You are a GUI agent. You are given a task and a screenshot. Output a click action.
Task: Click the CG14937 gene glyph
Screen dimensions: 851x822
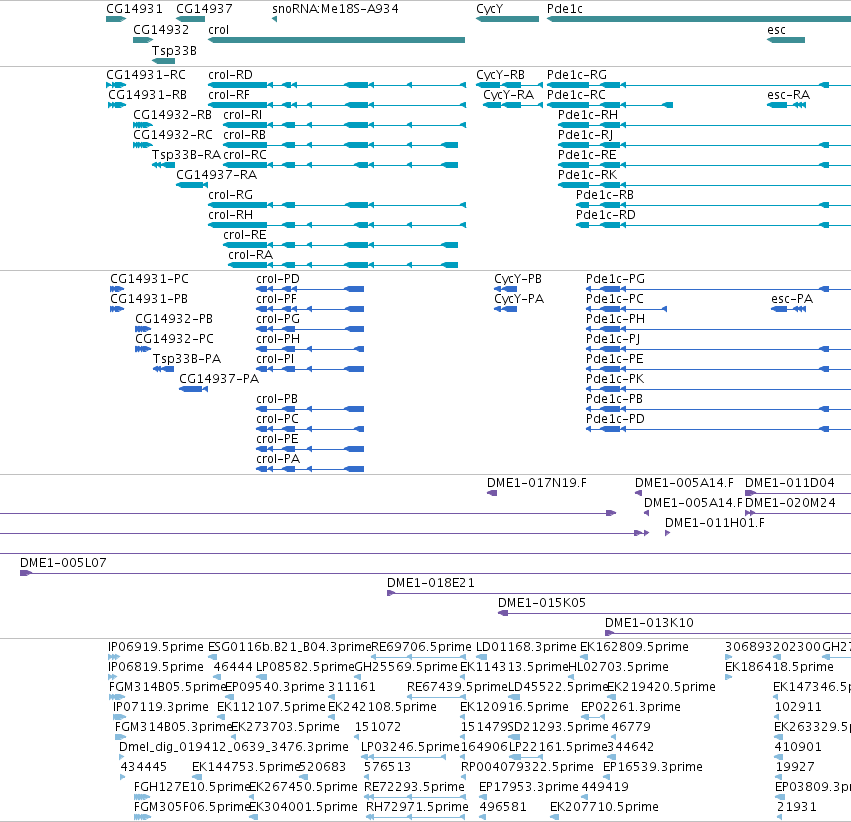(x=190, y=19)
